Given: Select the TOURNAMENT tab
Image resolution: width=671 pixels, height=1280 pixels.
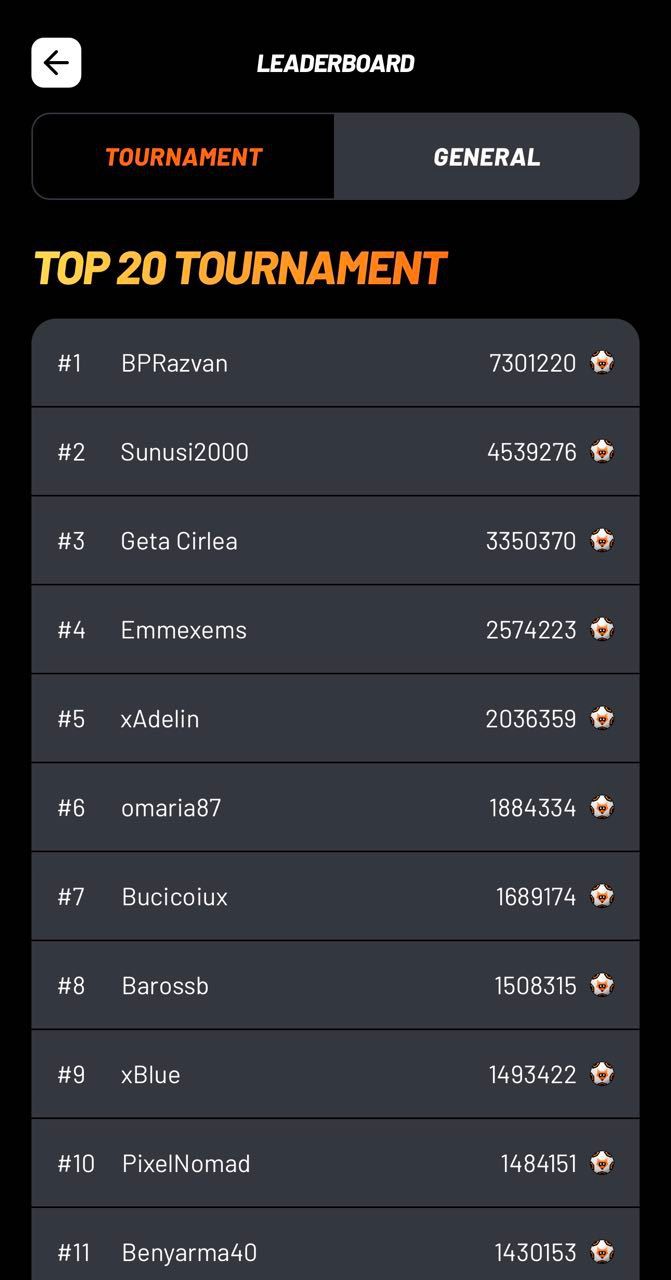Looking at the screenshot, I should pos(184,156).
